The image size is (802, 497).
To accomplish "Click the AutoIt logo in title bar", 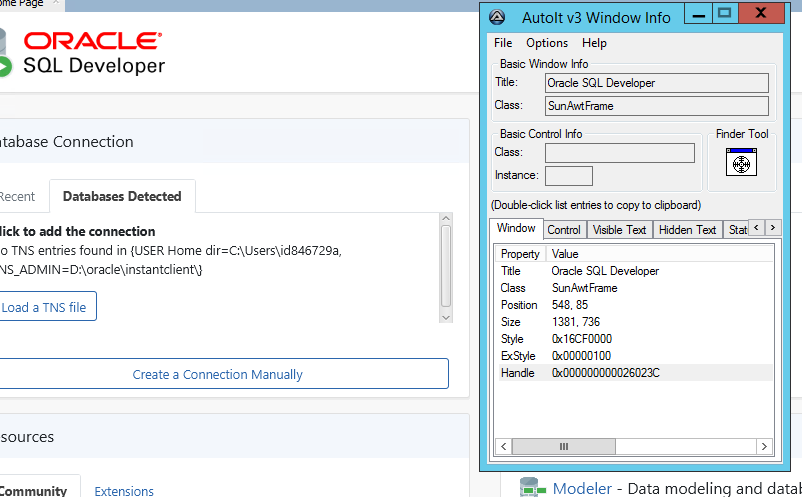I will point(497,17).
